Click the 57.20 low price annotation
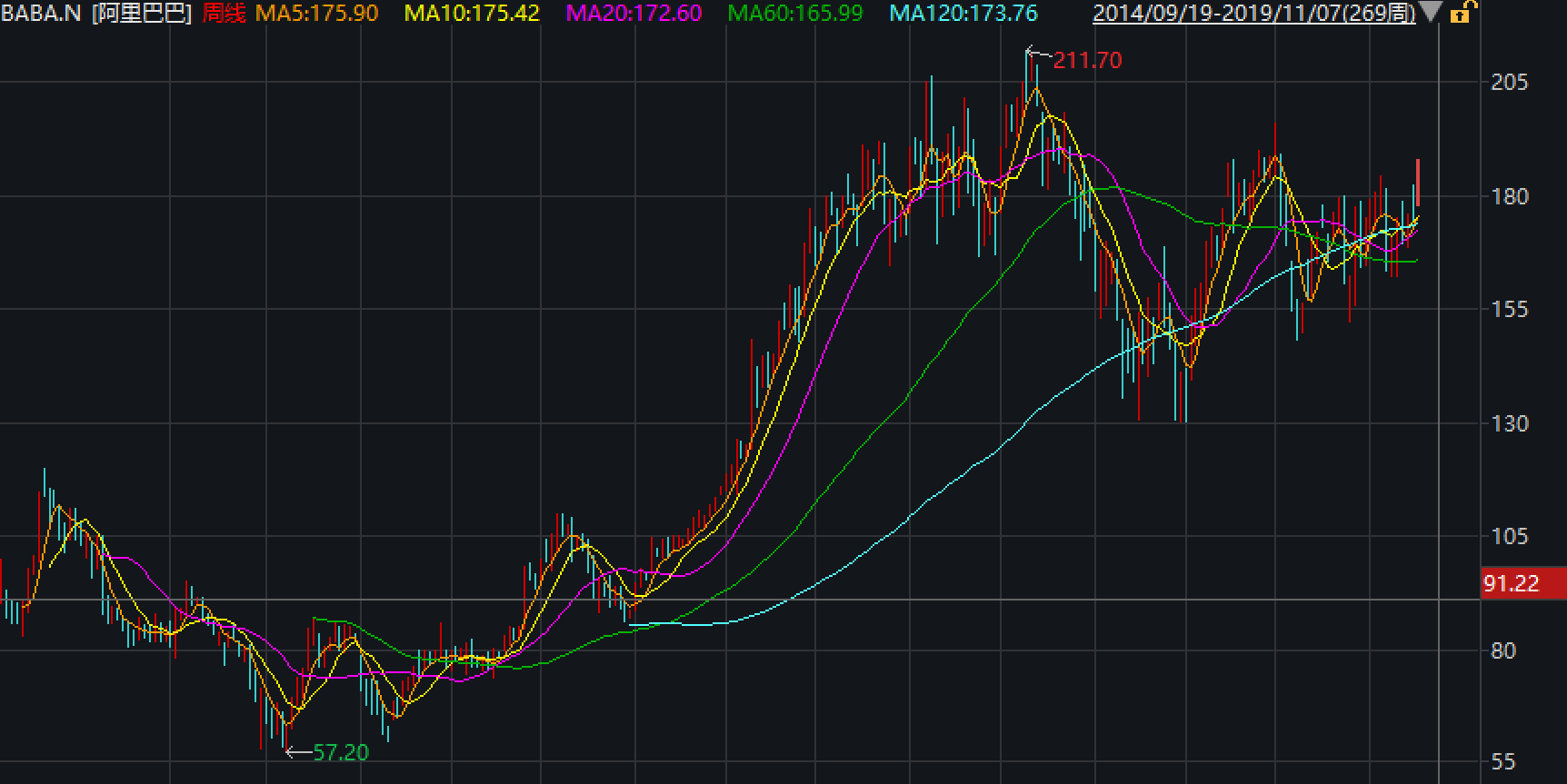Screen dimensions: 1567x784 tap(341, 753)
